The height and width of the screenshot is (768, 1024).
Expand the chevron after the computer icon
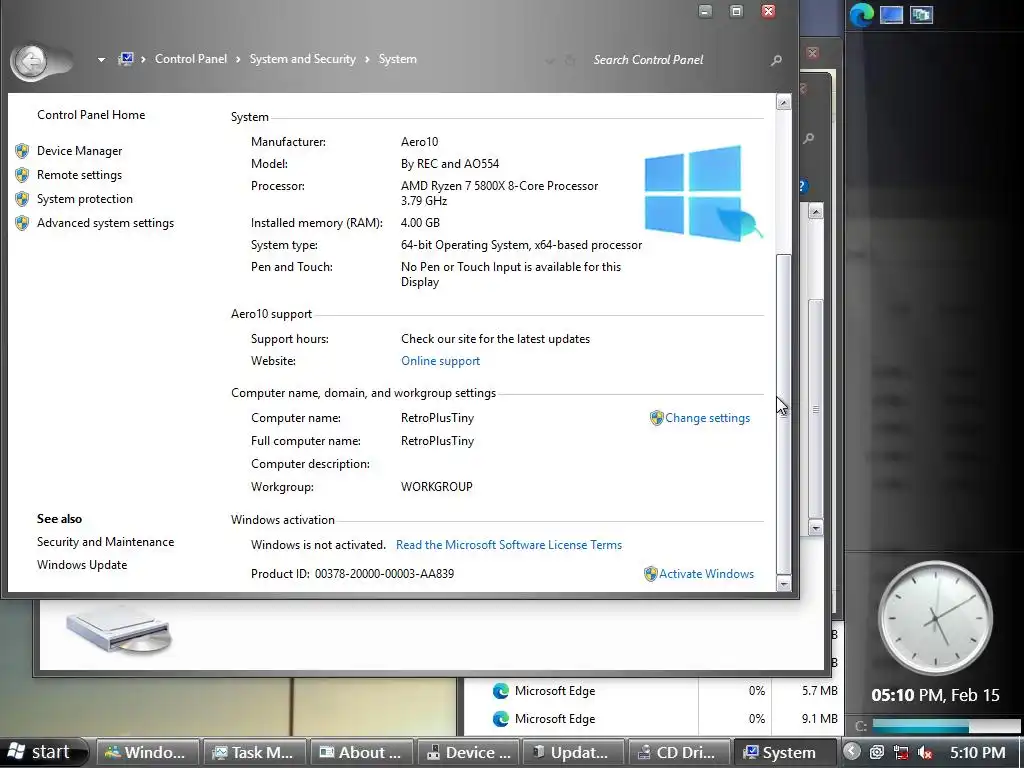click(143, 59)
